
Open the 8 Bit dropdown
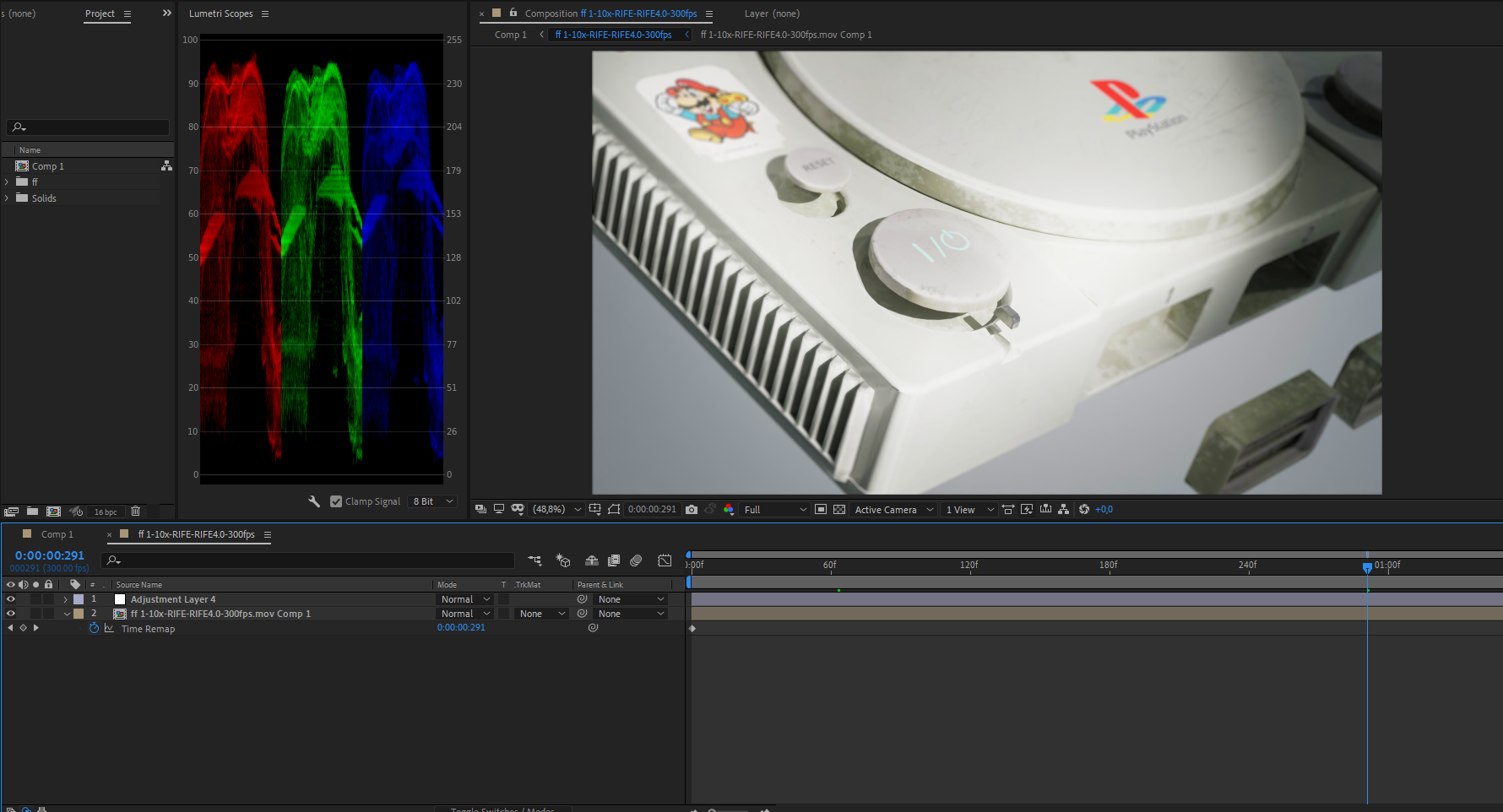pyautogui.click(x=433, y=501)
